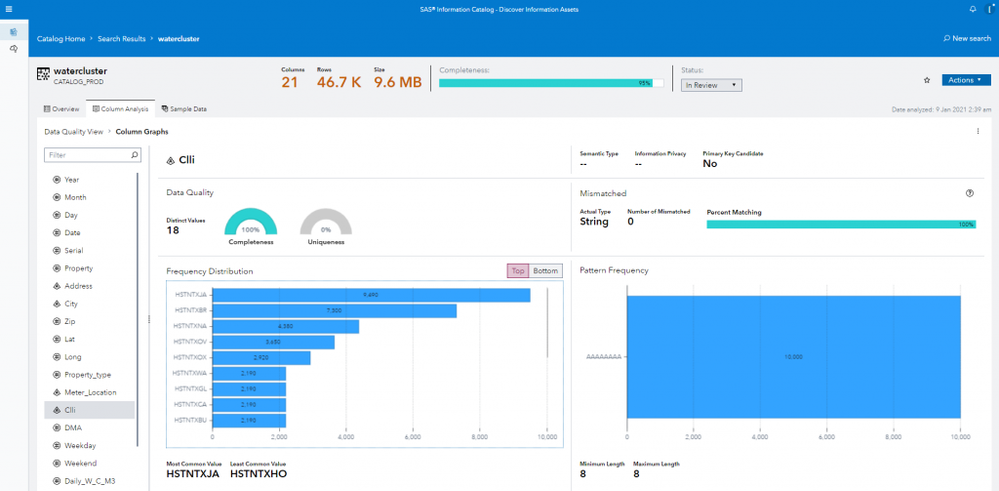Mark watercluster as favorite with star icon
The image size is (999, 491).
coord(927,80)
